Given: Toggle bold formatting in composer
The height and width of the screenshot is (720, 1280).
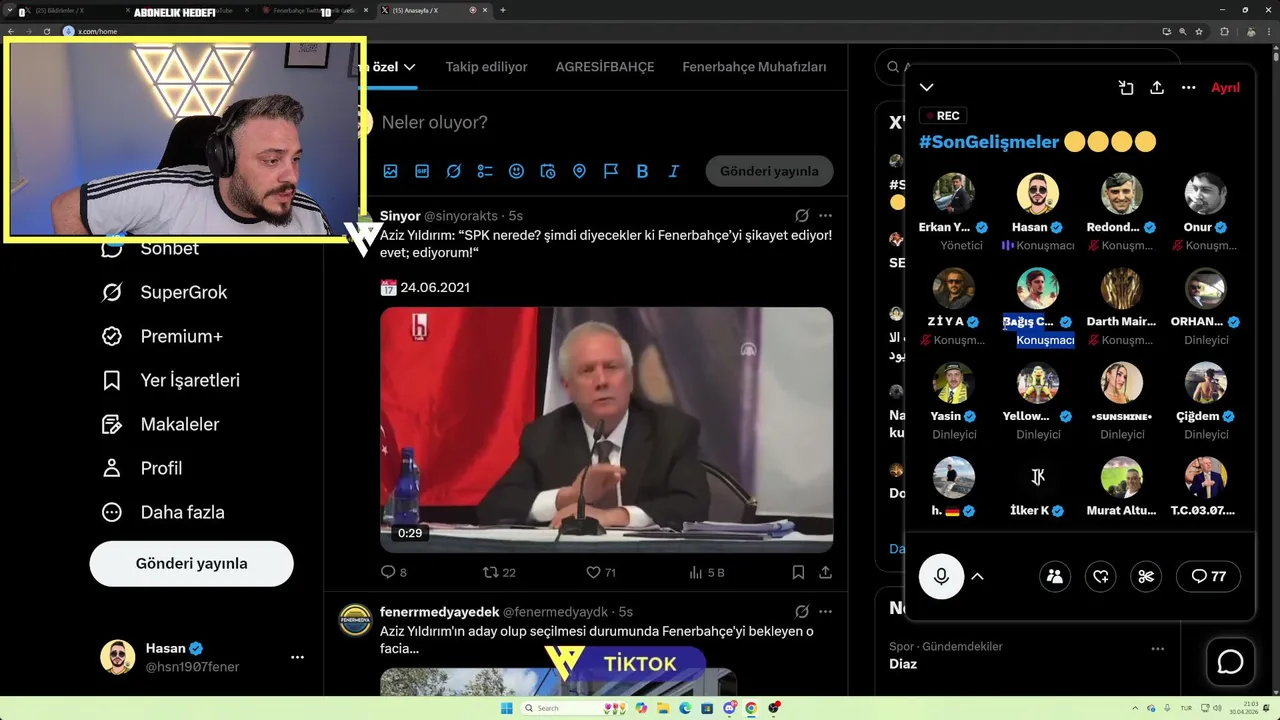Looking at the screenshot, I should 642,171.
